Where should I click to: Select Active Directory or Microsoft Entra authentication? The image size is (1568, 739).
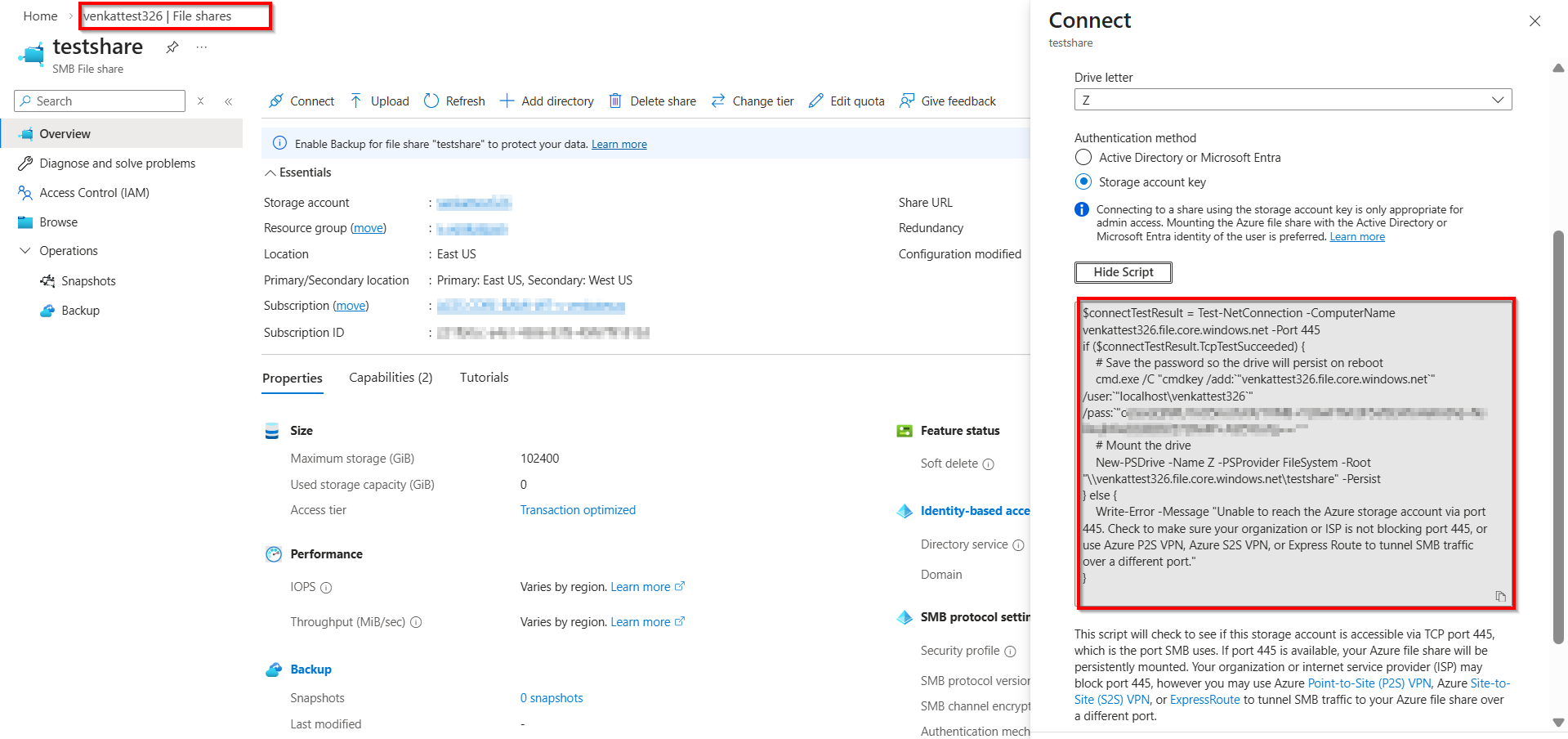coord(1083,157)
